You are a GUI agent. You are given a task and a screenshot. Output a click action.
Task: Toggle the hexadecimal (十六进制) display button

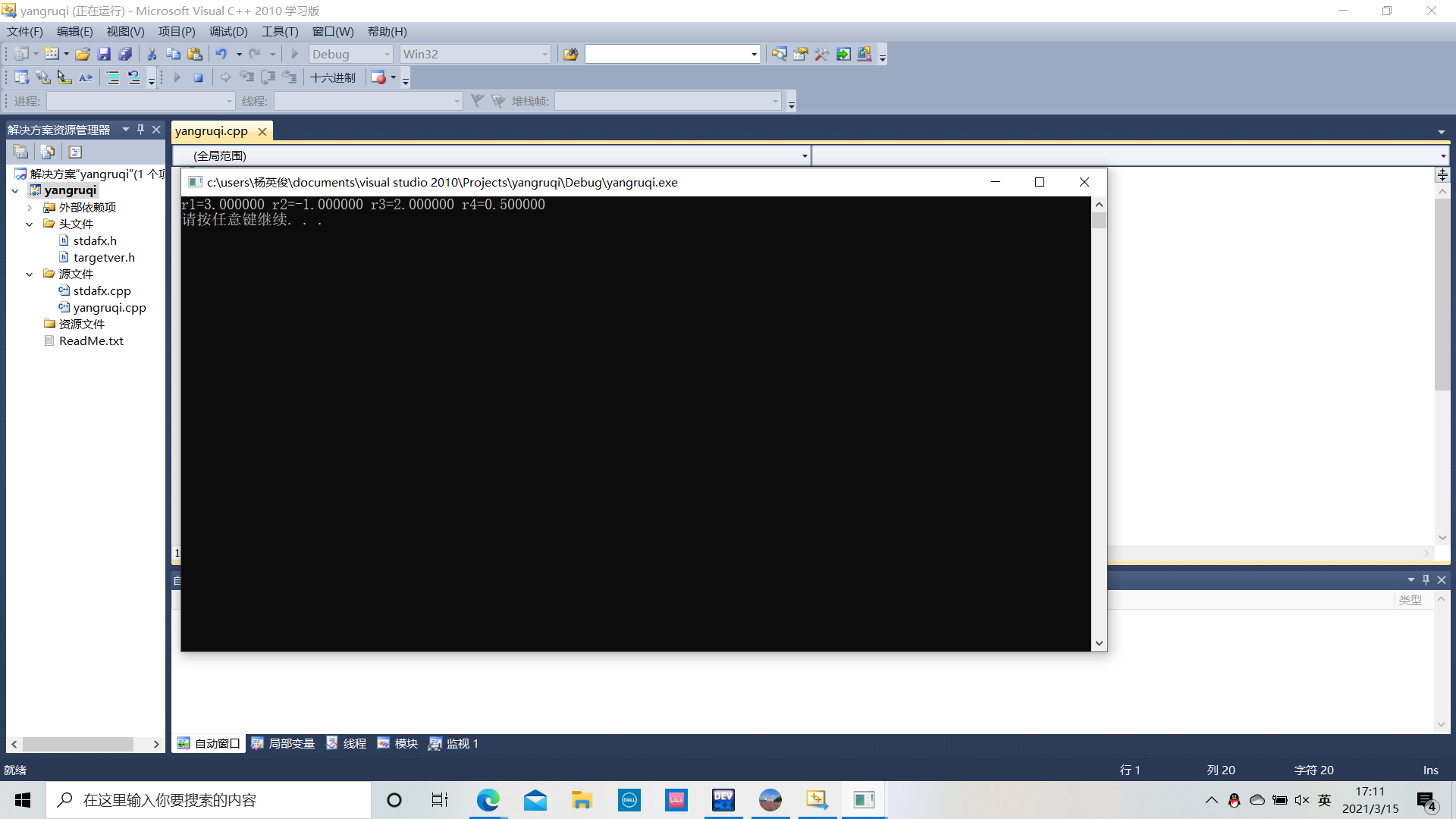coord(333,77)
